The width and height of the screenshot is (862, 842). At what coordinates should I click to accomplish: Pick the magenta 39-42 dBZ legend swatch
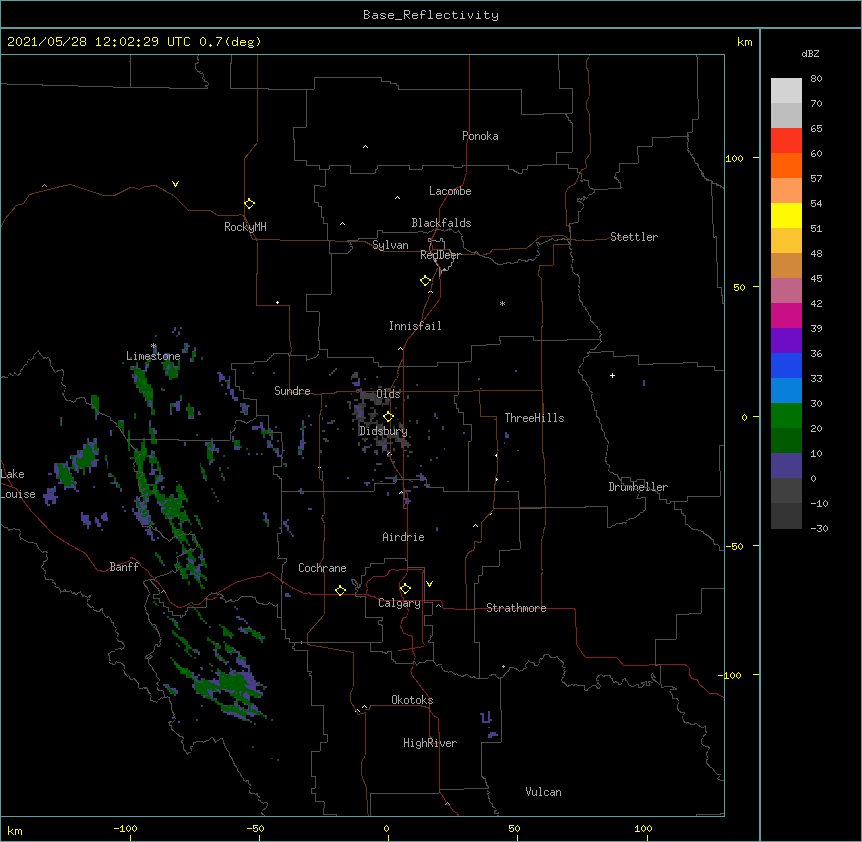[x=786, y=316]
